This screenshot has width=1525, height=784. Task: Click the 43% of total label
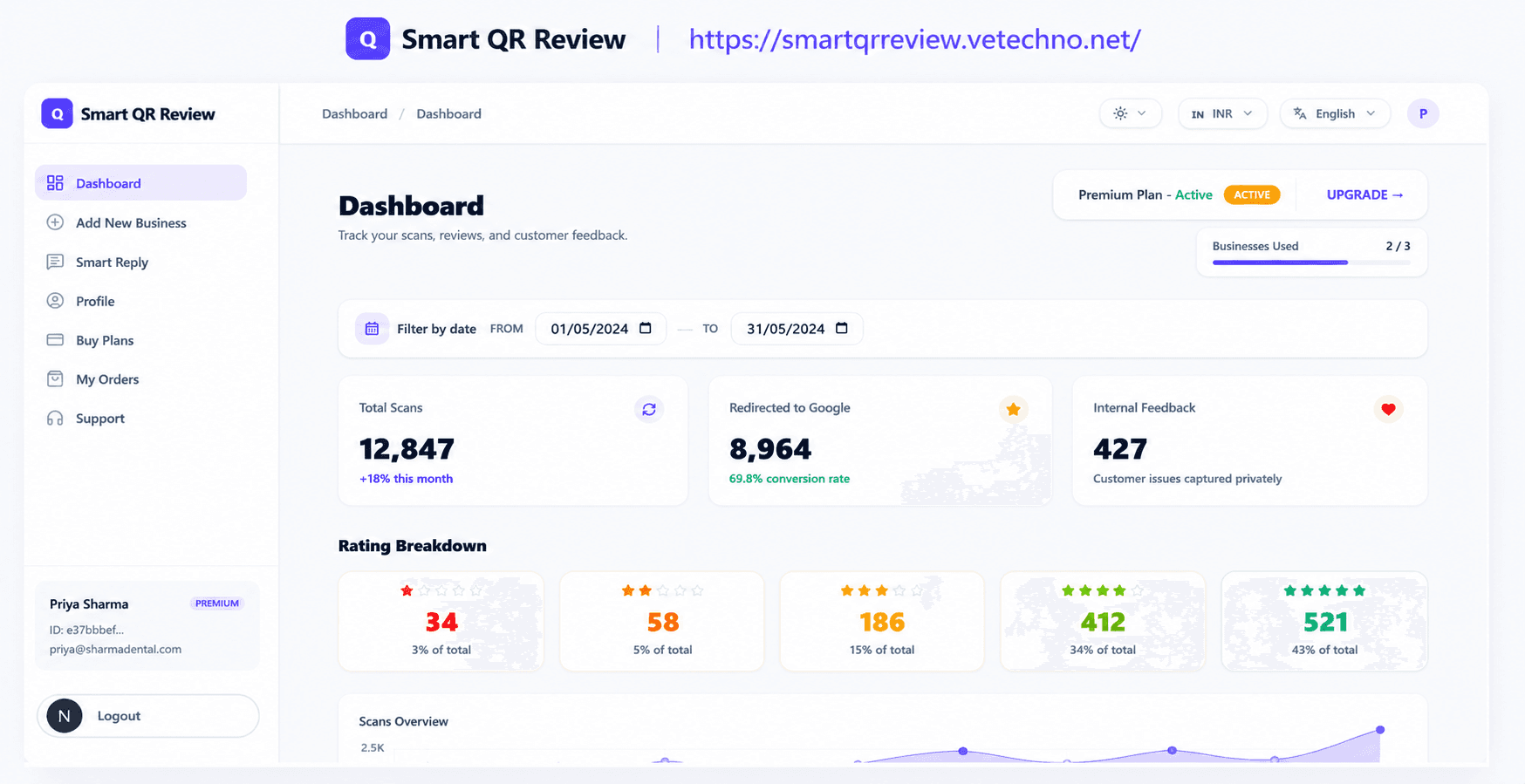click(x=1324, y=650)
